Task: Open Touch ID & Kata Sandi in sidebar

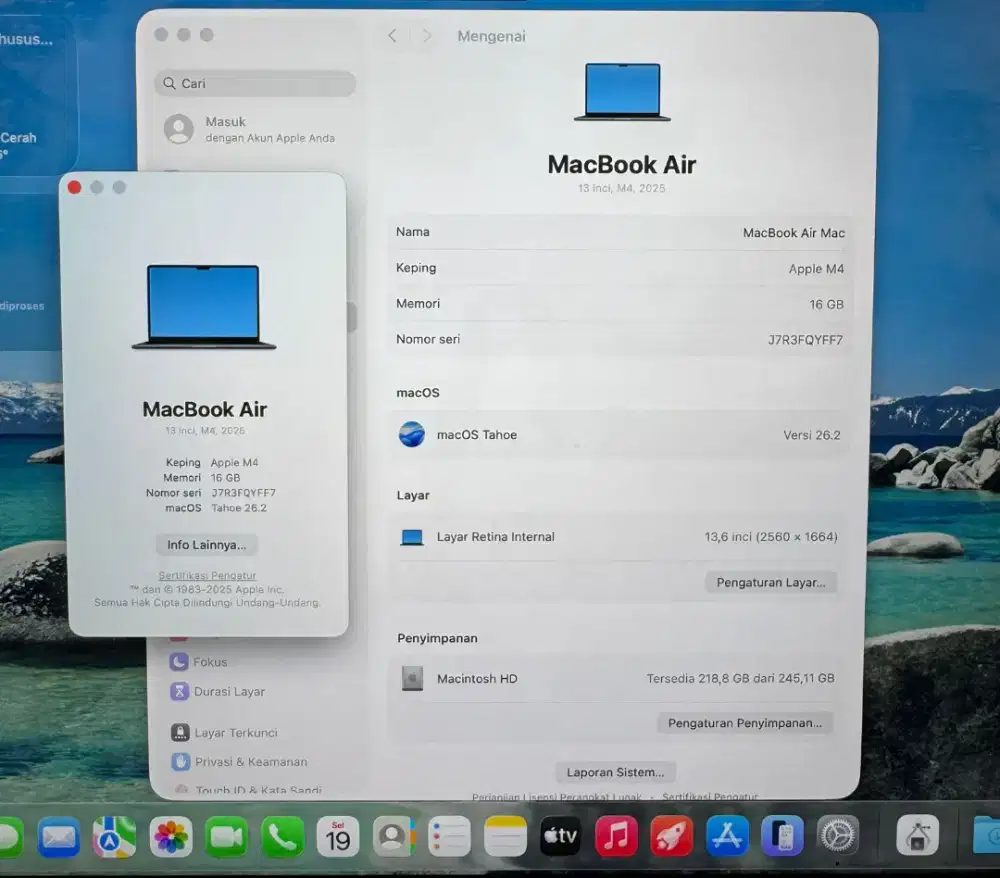Action: point(248,790)
